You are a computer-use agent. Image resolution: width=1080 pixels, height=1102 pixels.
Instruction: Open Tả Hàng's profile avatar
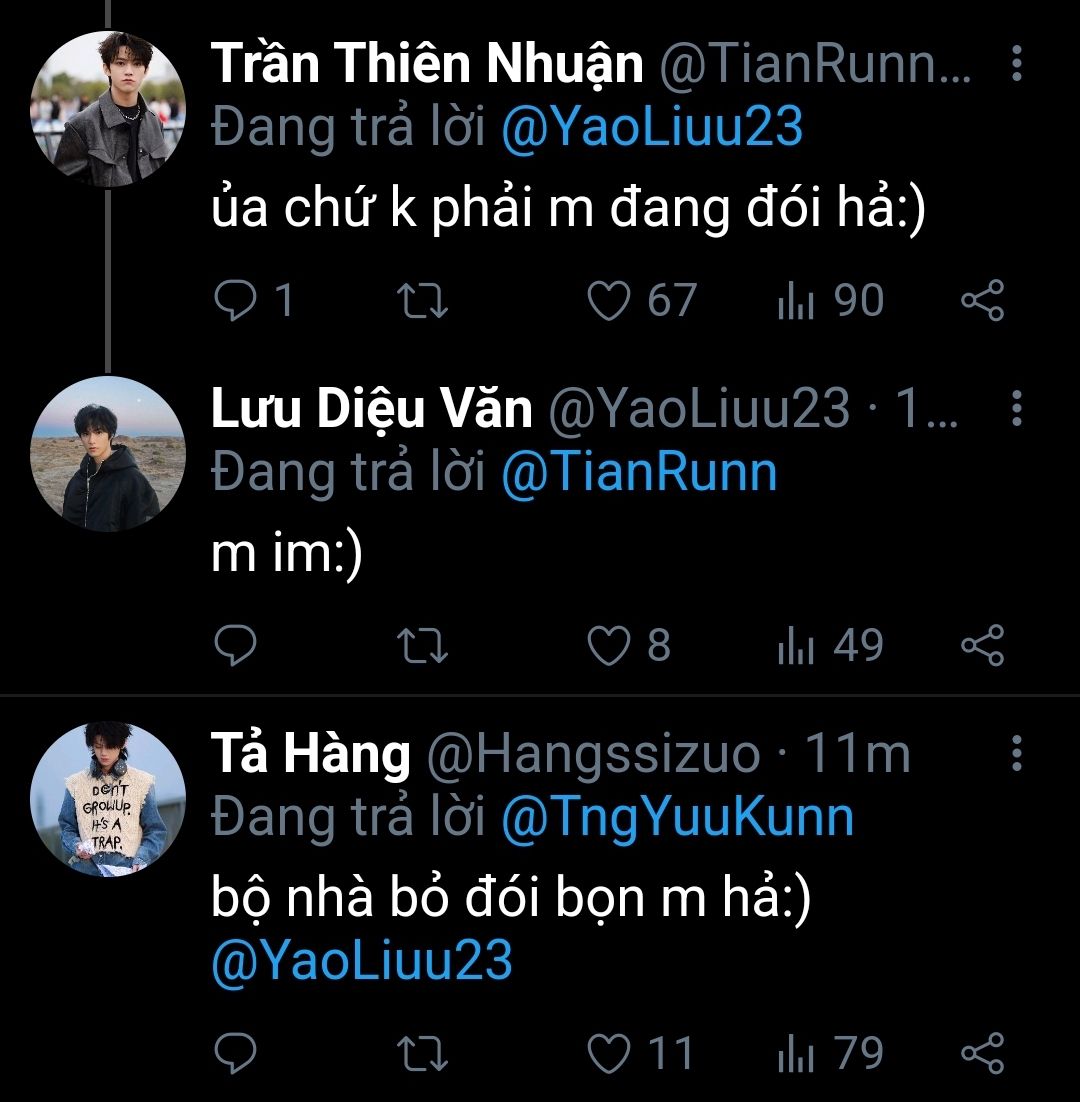click(x=108, y=799)
